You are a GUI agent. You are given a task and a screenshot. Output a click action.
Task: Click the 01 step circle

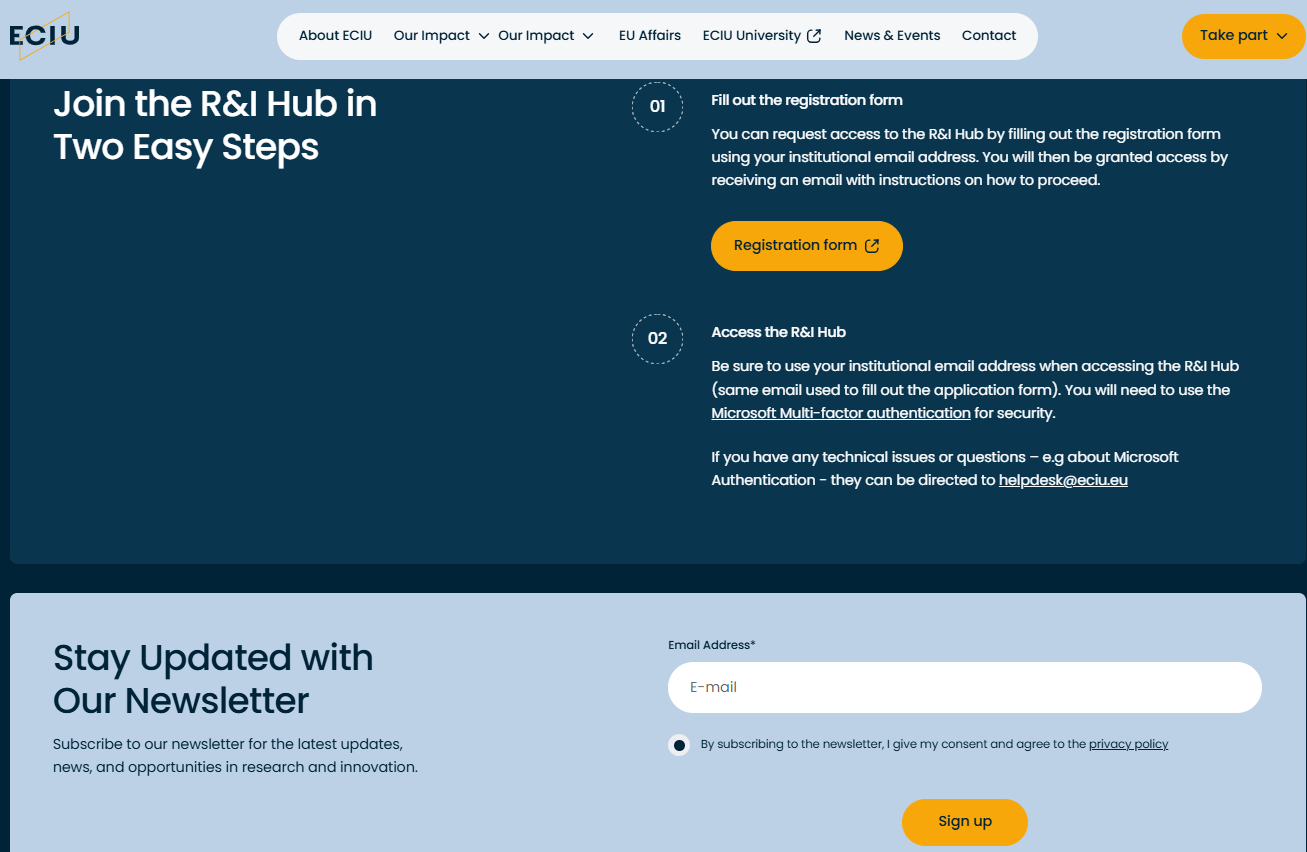point(657,107)
